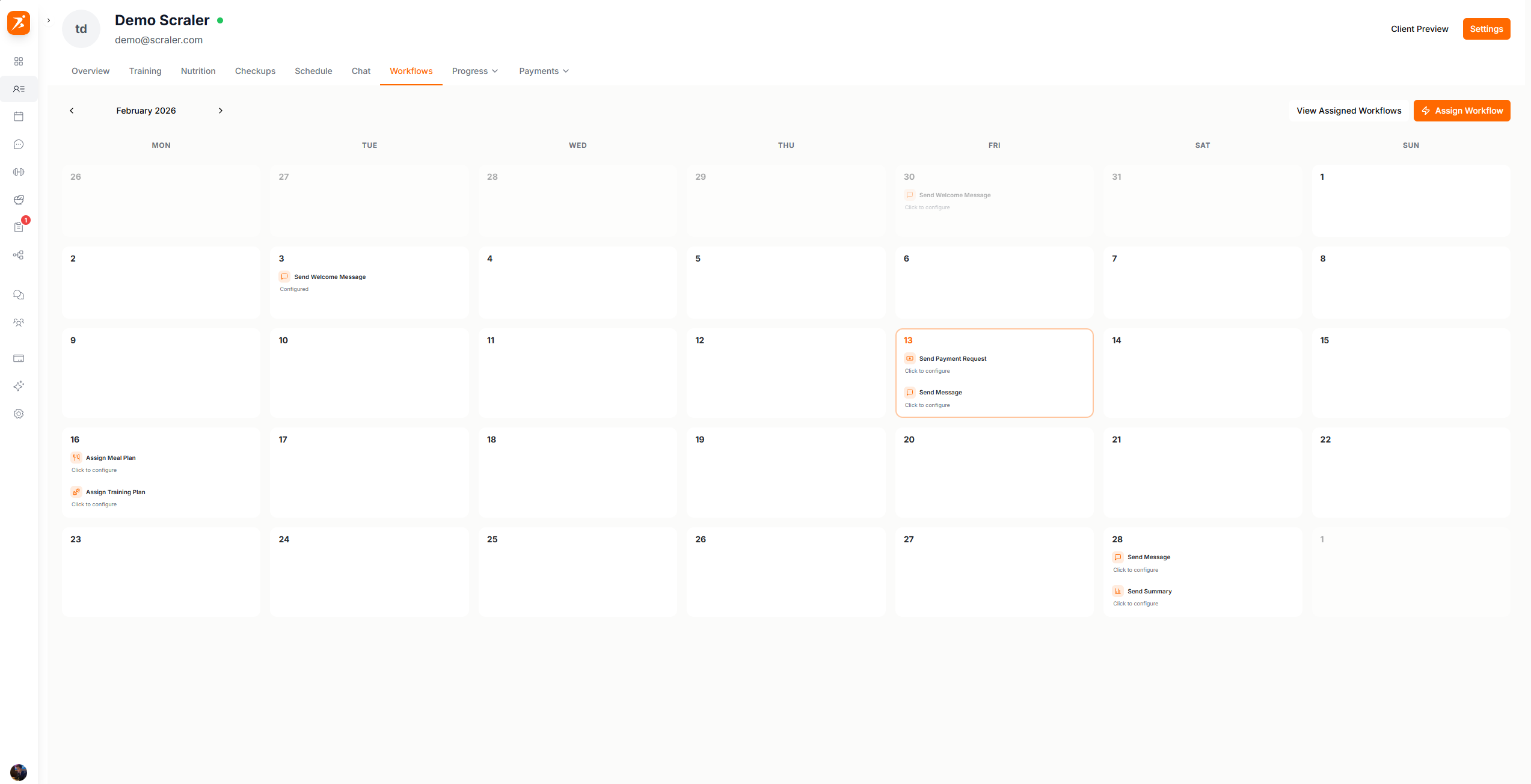
Task: Open the Progress dropdown
Action: click(474, 71)
